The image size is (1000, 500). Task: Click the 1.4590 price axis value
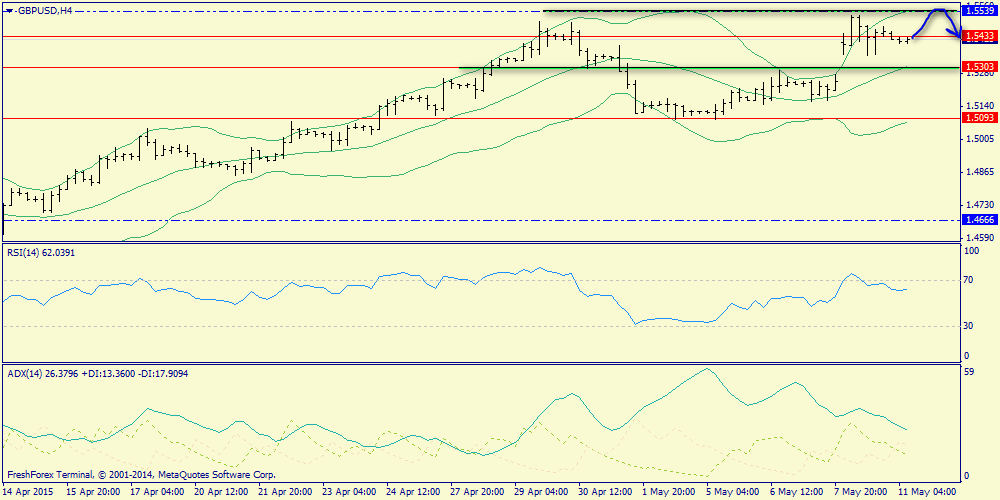pos(979,238)
